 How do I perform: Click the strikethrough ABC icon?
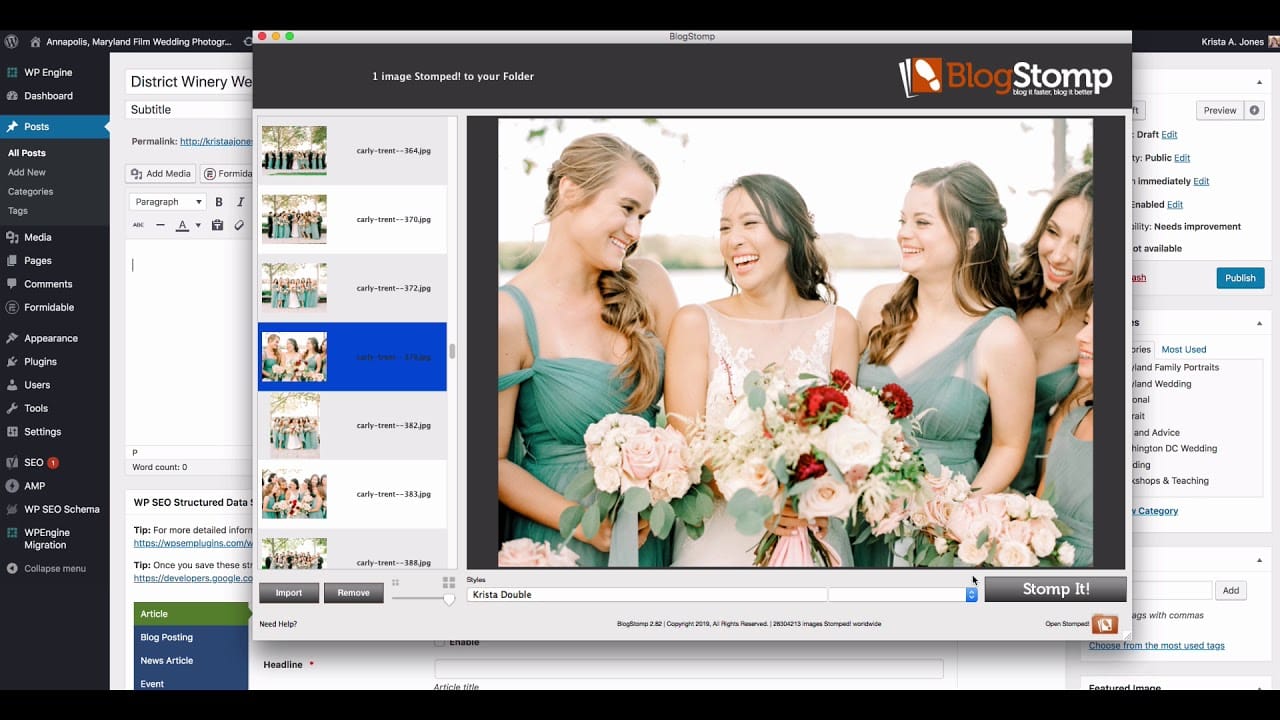pos(138,226)
